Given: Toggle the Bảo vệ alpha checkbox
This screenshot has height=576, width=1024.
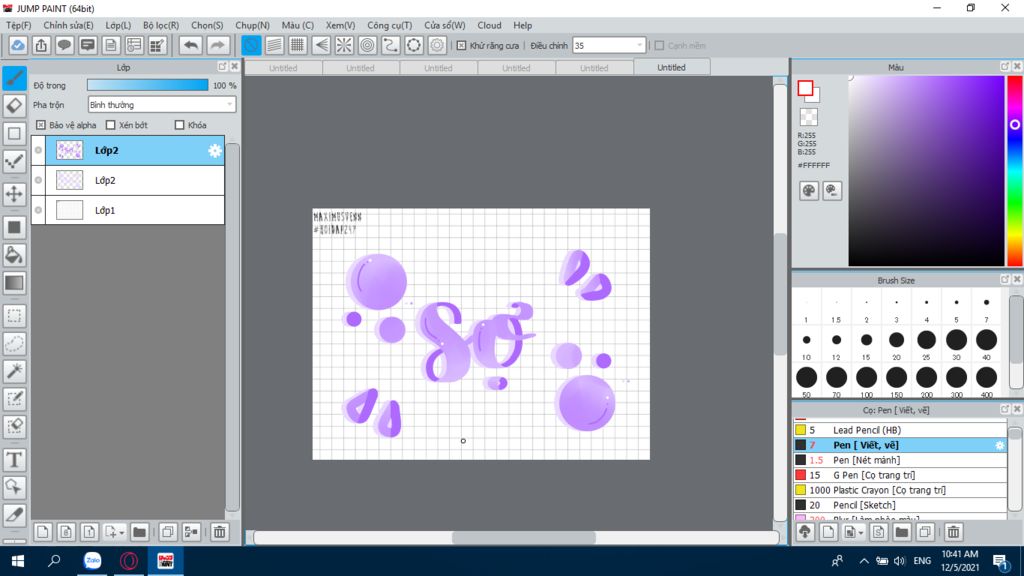Looking at the screenshot, I should pyautogui.click(x=40, y=125).
